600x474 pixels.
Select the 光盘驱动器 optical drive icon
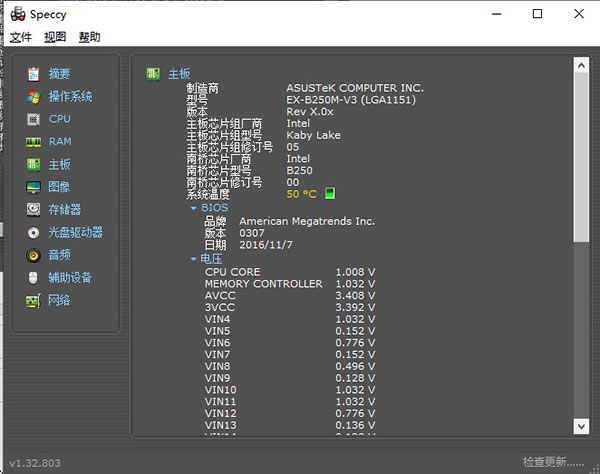click(x=33, y=232)
